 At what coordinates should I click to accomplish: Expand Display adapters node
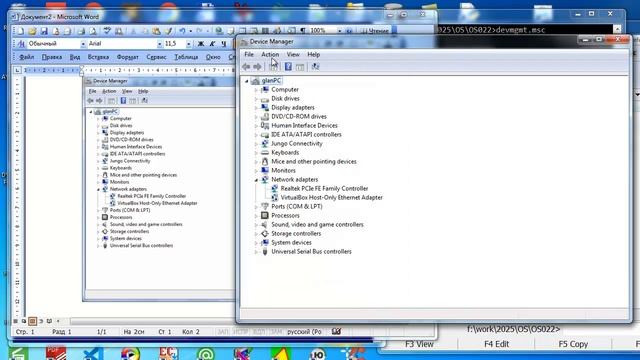click(256, 108)
